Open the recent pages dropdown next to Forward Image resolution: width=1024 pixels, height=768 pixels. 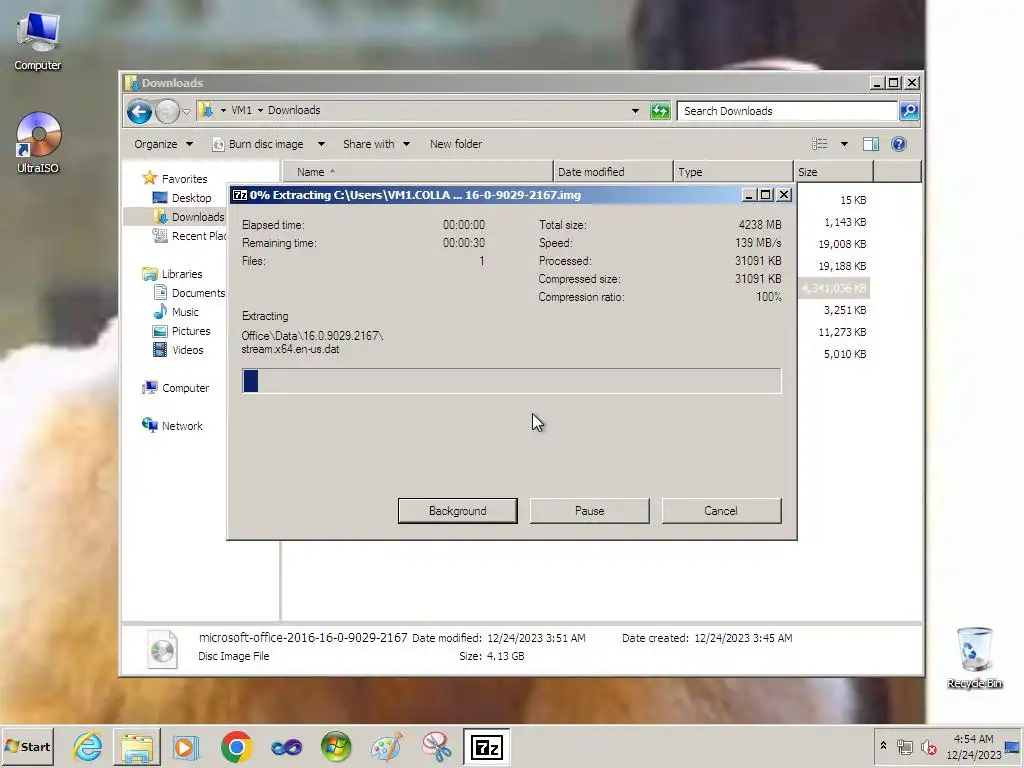point(186,112)
